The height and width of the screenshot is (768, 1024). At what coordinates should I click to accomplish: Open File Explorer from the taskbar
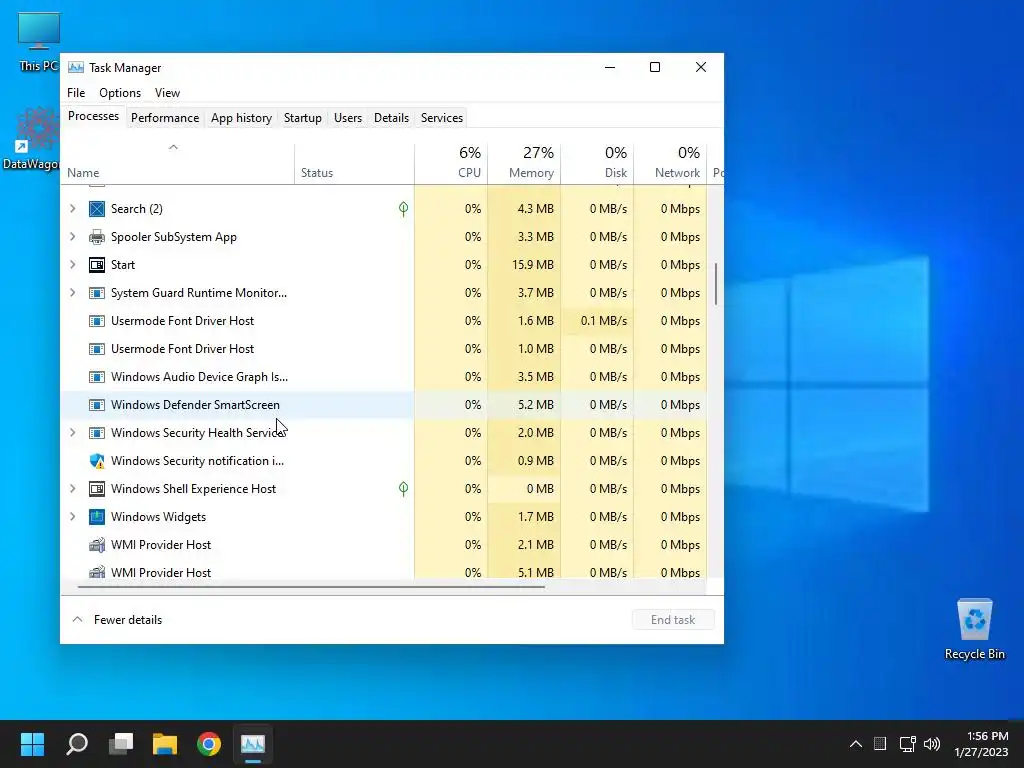coord(165,744)
